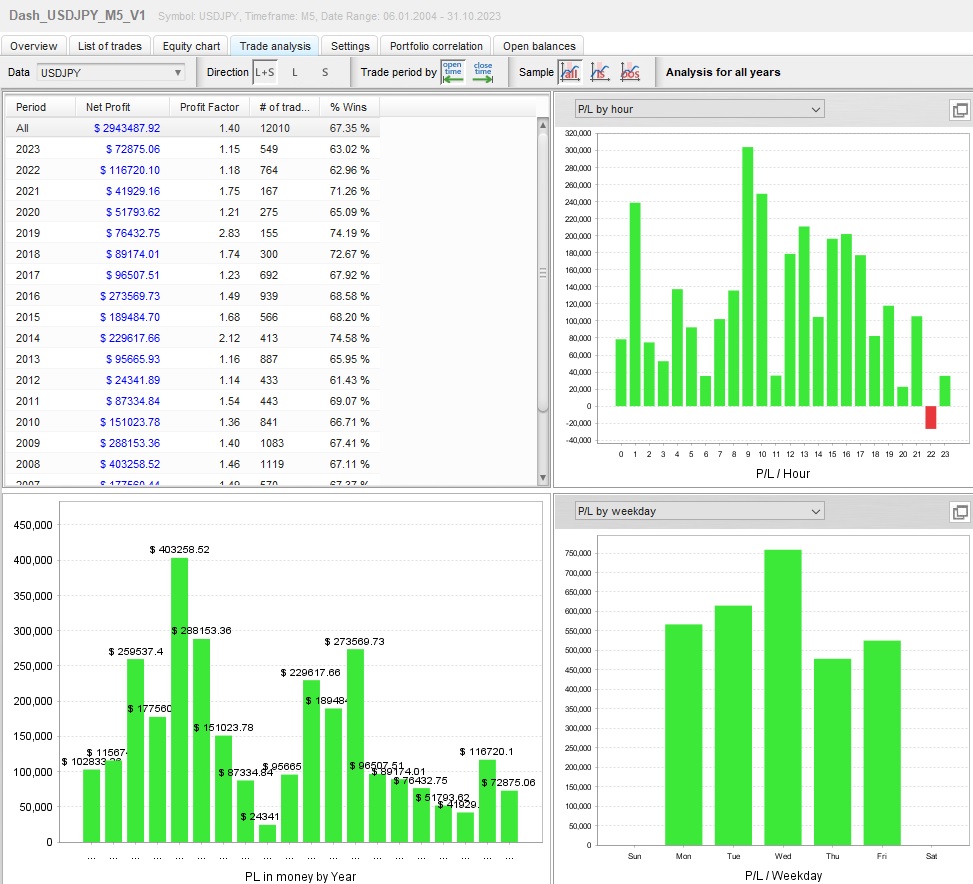This screenshot has width=973, height=884.
Task: Select trade period by open time icon
Action: pos(453,72)
